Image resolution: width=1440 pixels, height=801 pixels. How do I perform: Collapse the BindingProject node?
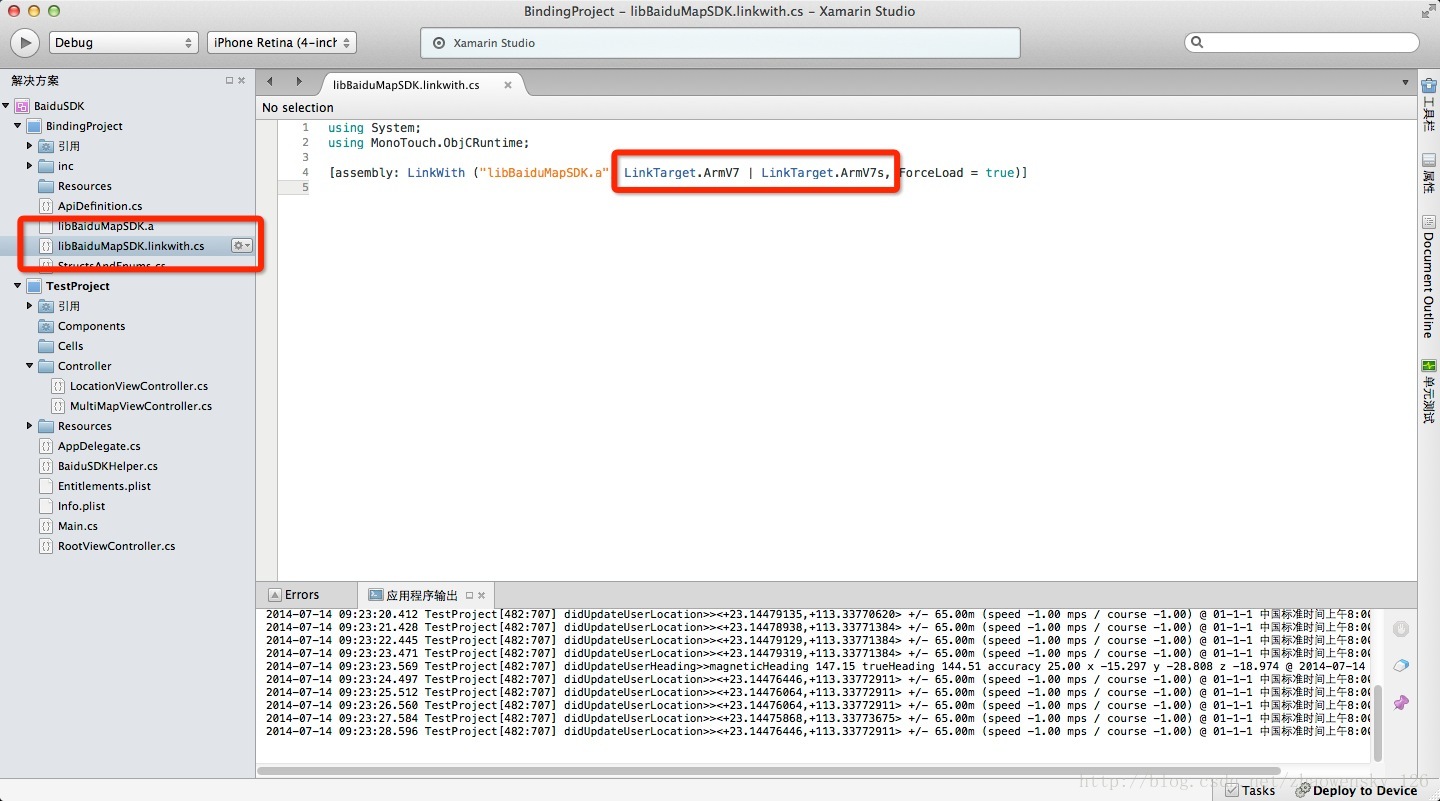click(18, 126)
